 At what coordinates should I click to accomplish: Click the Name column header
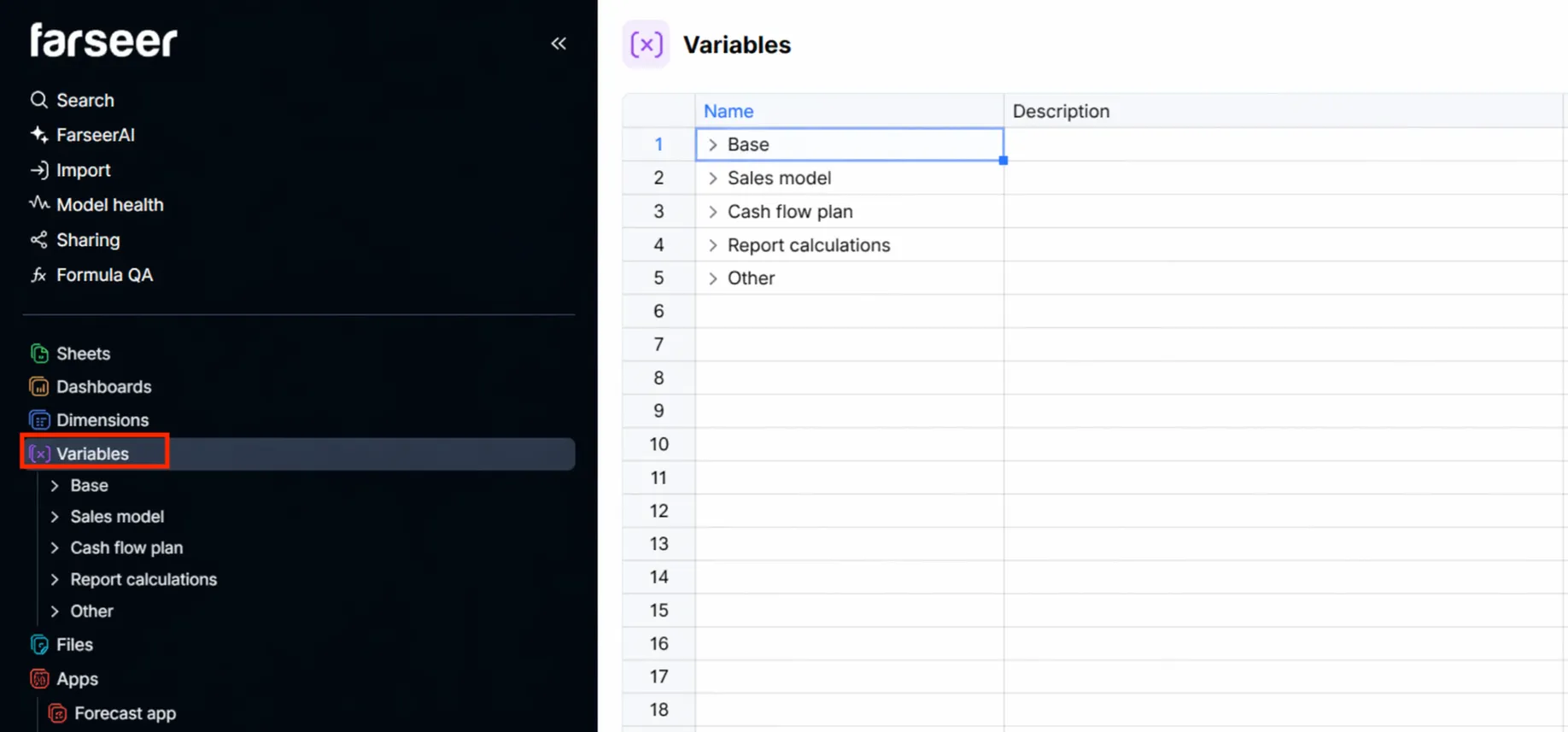point(728,111)
